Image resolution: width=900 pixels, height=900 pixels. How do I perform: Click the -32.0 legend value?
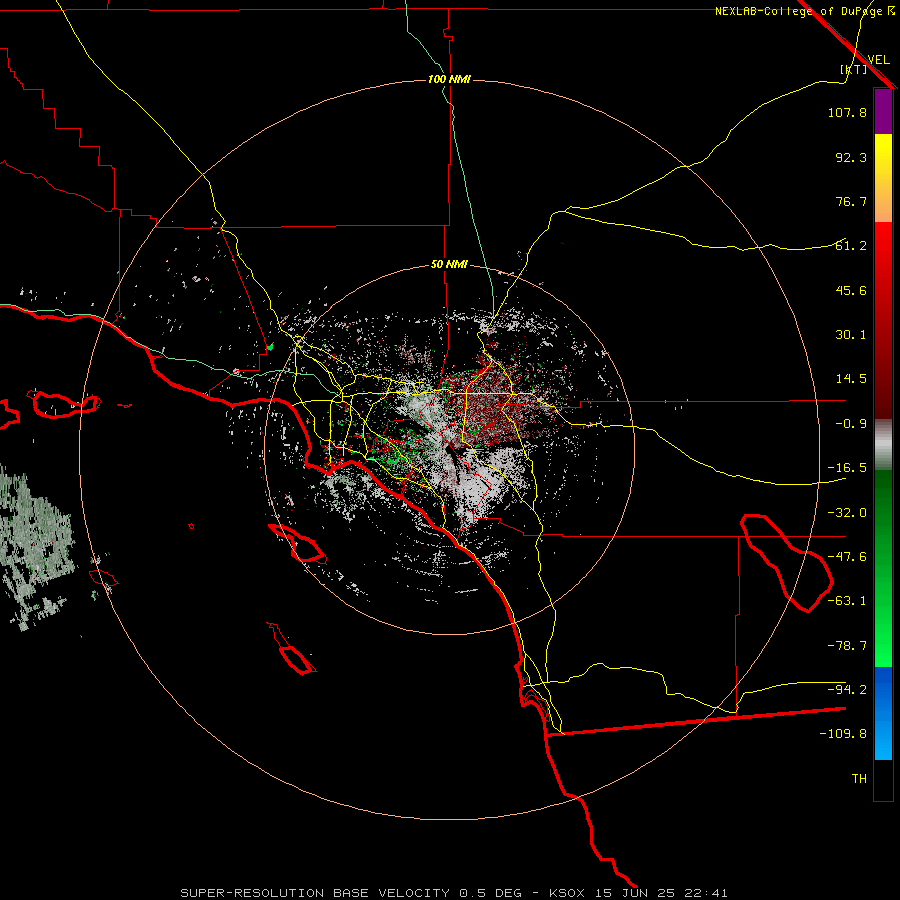(847, 513)
